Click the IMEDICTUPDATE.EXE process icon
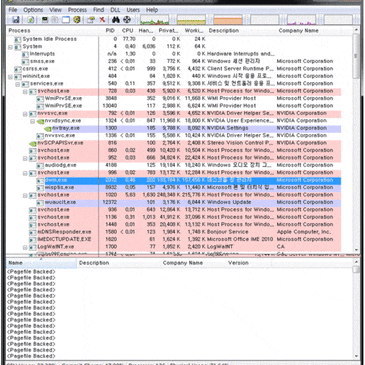365x365 pixels. point(33,239)
